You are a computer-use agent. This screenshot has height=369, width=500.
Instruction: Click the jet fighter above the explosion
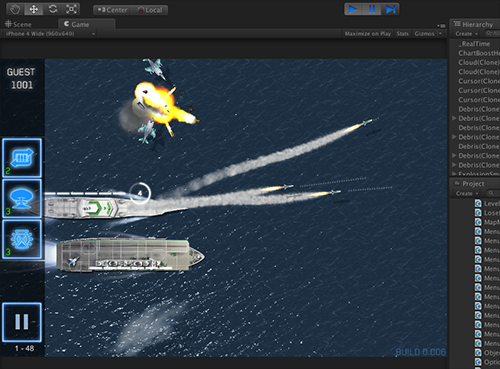coord(154,68)
